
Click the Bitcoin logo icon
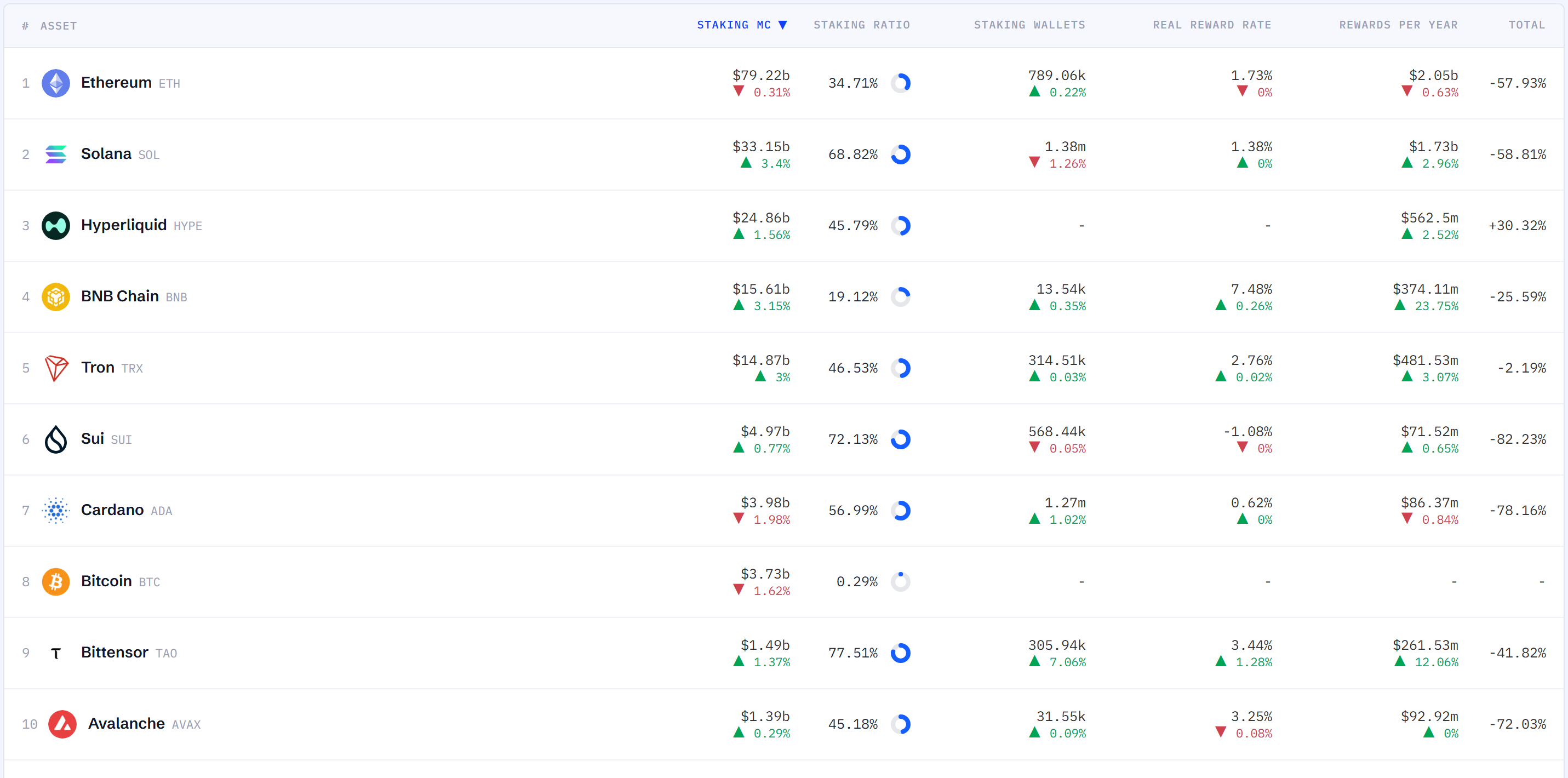click(x=55, y=581)
